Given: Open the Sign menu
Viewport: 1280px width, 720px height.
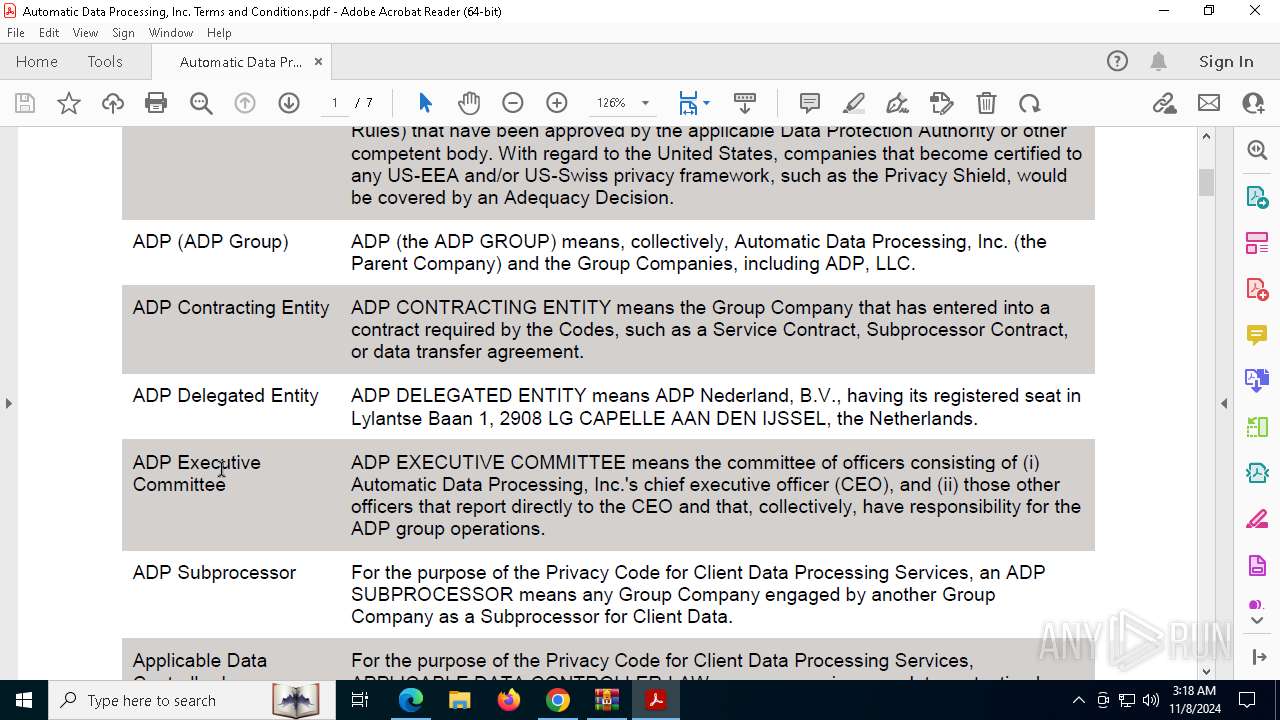Looking at the screenshot, I should click(x=123, y=32).
